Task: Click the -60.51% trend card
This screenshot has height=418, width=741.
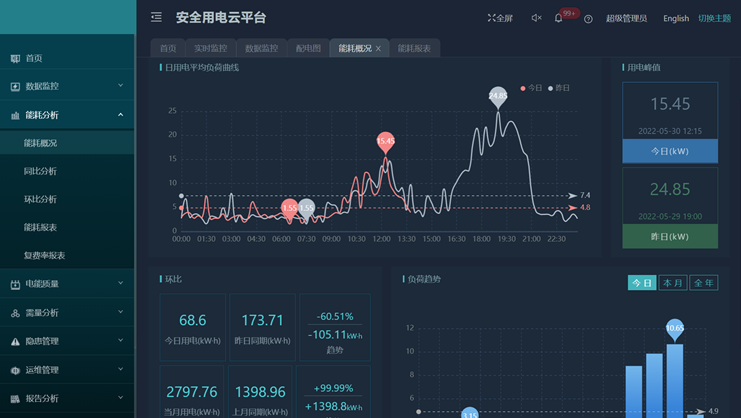Action: coord(335,327)
